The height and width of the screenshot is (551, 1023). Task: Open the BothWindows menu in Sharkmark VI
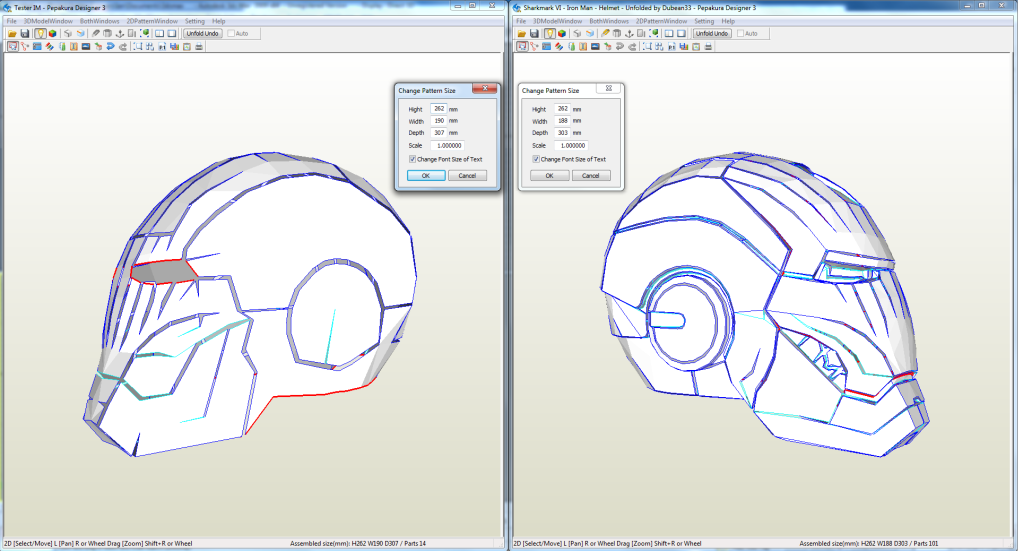pos(609,21)
